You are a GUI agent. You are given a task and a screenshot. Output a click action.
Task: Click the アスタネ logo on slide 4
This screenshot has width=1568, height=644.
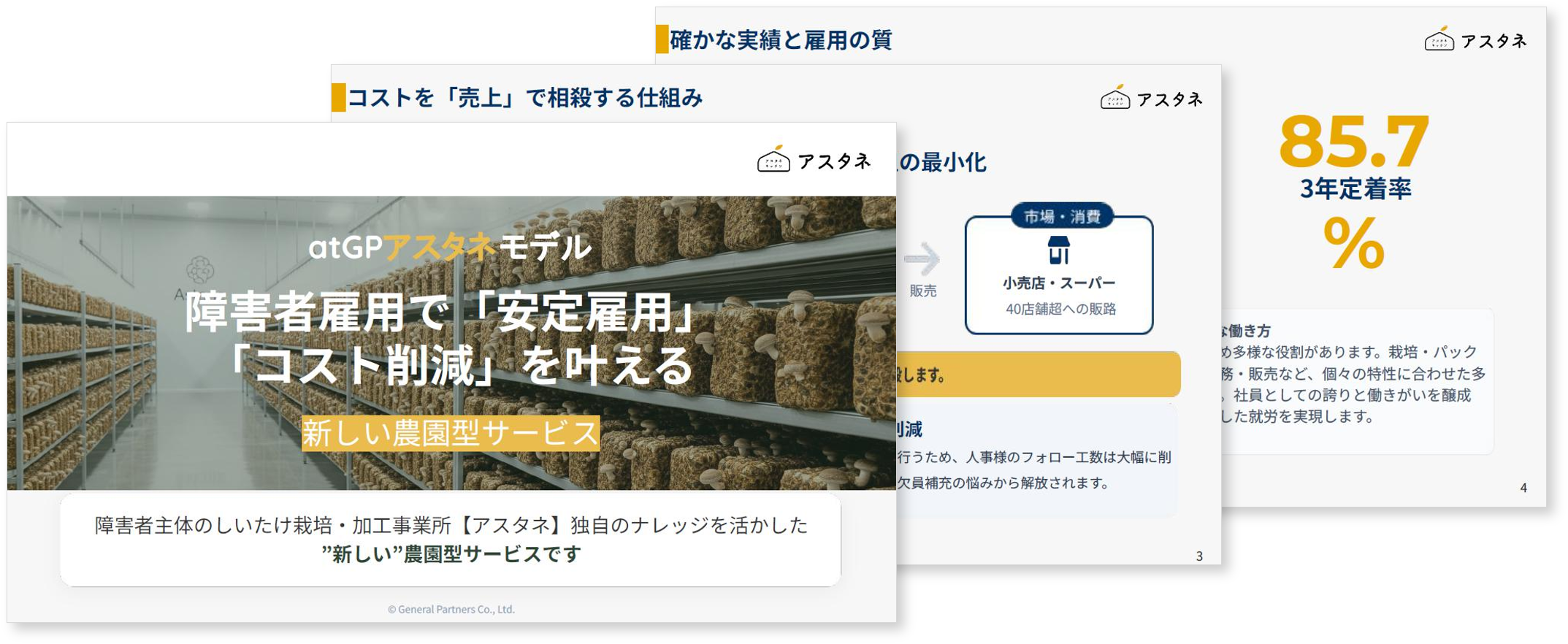click(1475, 39)
